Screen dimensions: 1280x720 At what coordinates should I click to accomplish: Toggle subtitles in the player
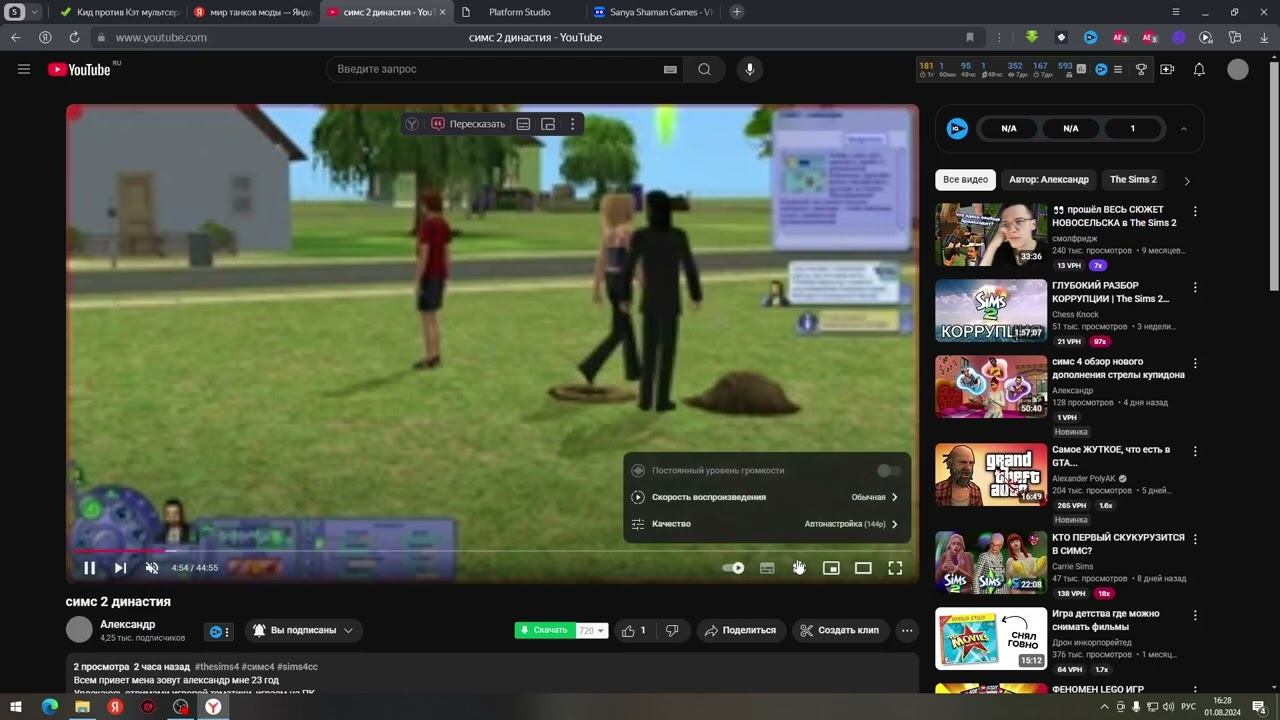767,568
